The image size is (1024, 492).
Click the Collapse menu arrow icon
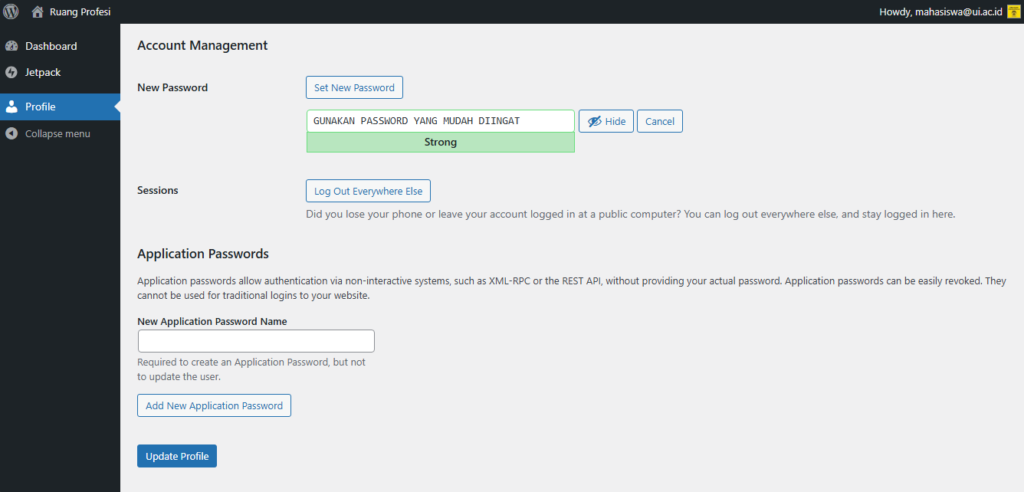pyautogui.click(x=11, y=134)
